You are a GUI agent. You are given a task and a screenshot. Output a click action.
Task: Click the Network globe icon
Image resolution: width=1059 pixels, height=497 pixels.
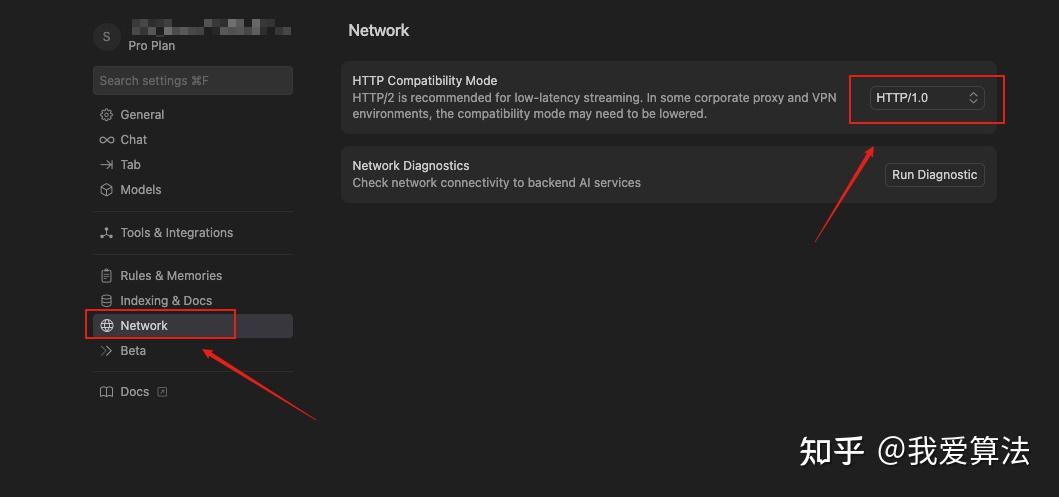pyautogui.click(x=107, y=326)
